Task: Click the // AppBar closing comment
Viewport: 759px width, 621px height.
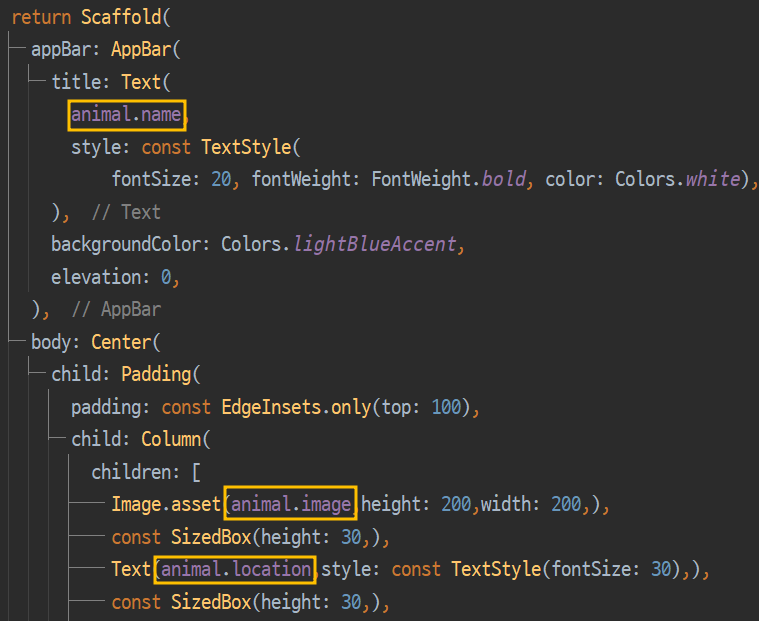Action: 116,310
